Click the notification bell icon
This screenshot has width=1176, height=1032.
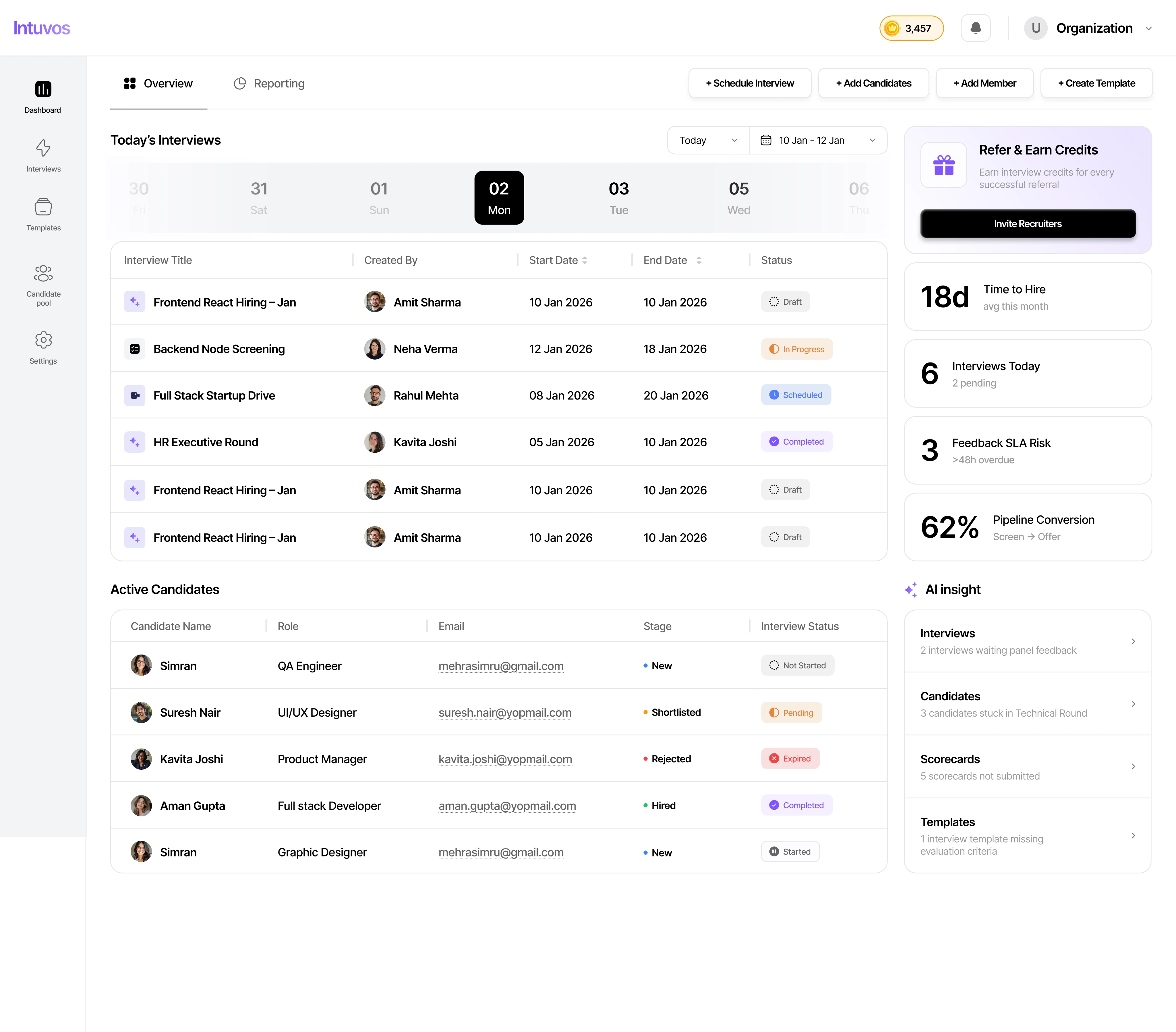click(975, 27)
